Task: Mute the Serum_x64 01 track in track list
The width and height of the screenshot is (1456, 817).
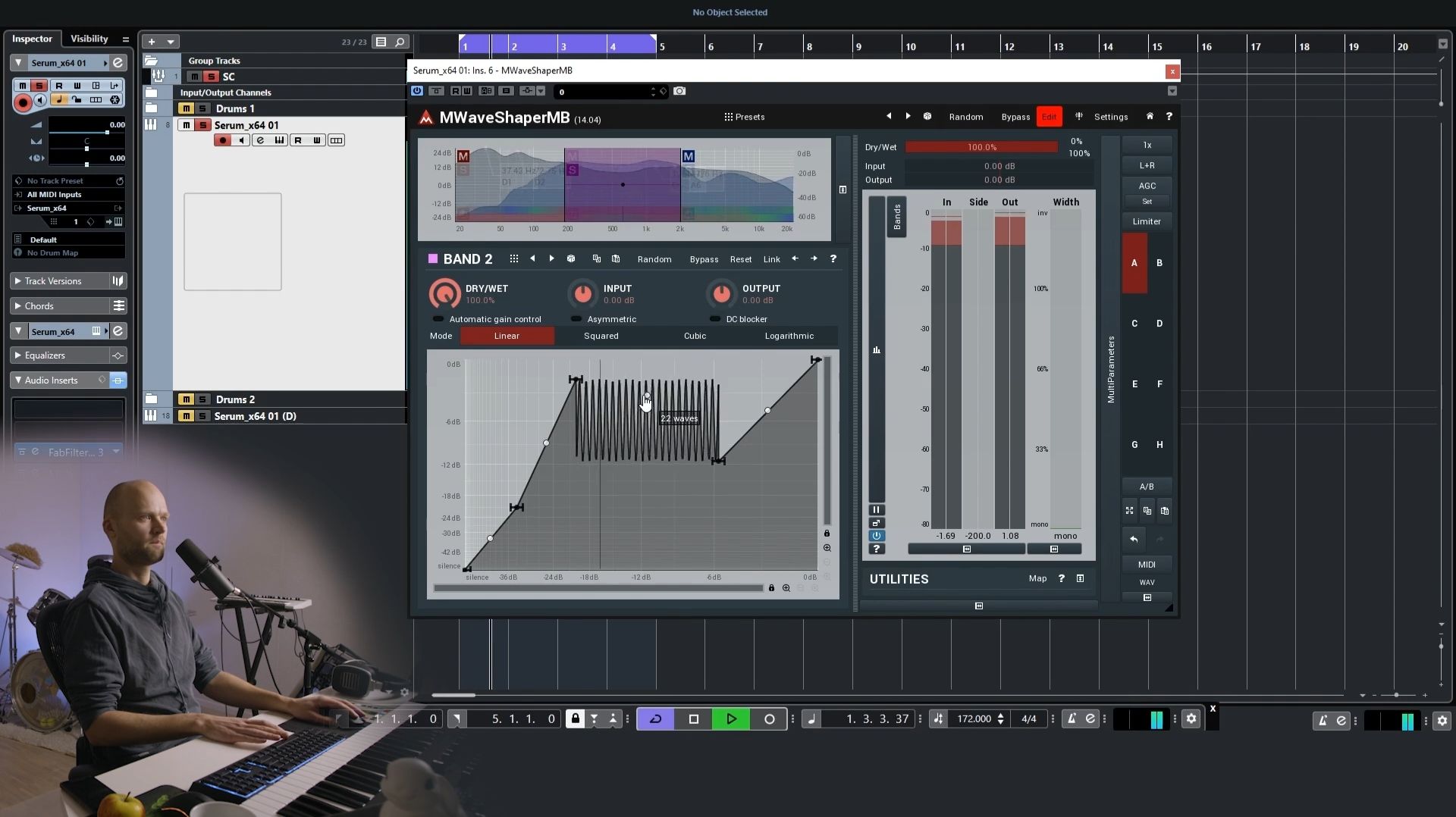Action: coord(186,125)
